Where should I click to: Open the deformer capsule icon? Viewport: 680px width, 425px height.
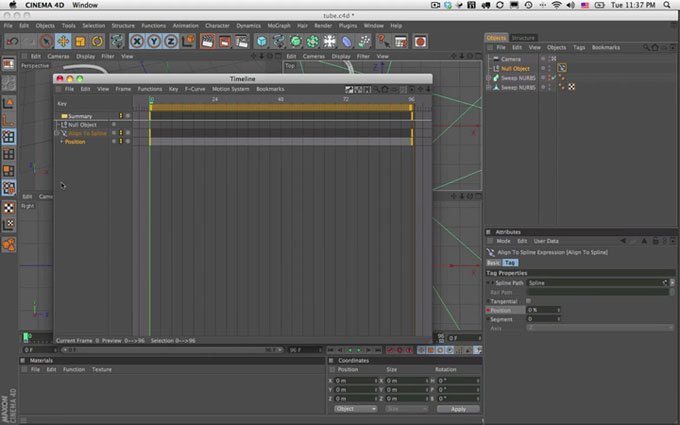(x=347, y=42)
